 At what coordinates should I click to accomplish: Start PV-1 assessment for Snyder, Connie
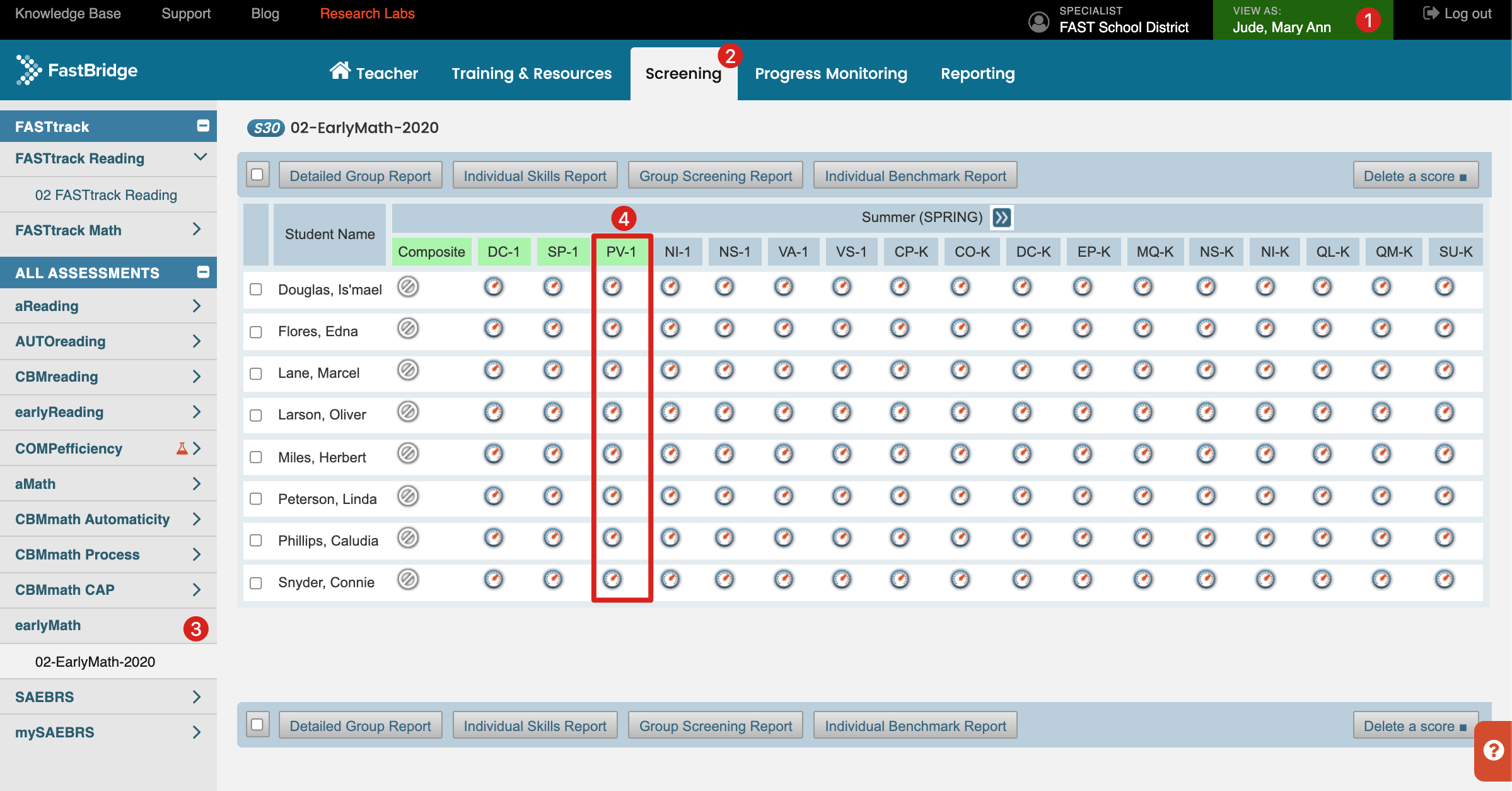[612, 580]
